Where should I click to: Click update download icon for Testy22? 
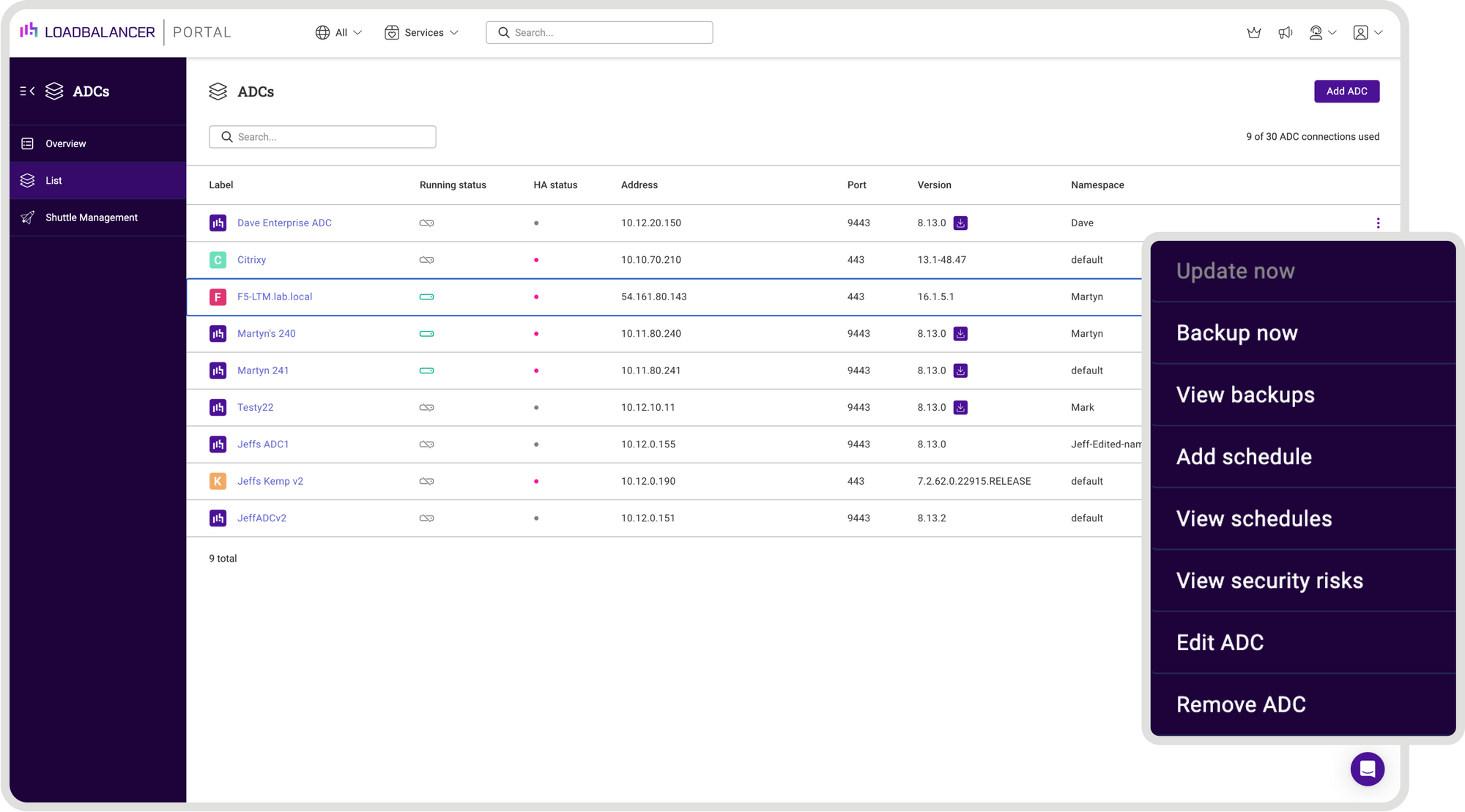click(x=960, y=407)
